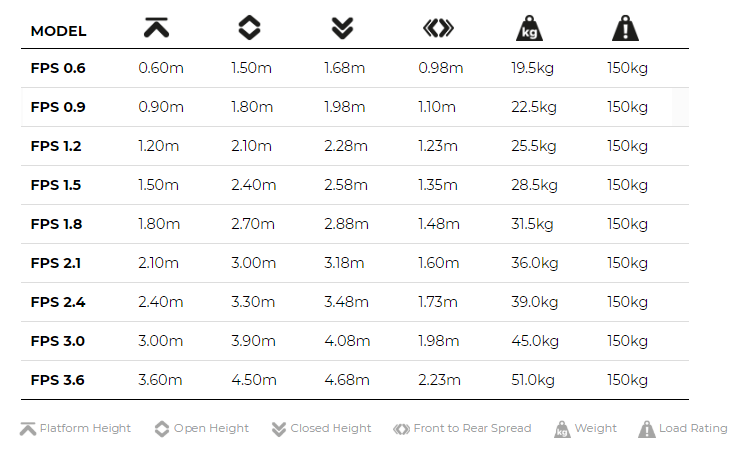Viewport: 747px width, 455px height.
Task: Click the Load Rating legend icon
Action: (x=646, y=429)
